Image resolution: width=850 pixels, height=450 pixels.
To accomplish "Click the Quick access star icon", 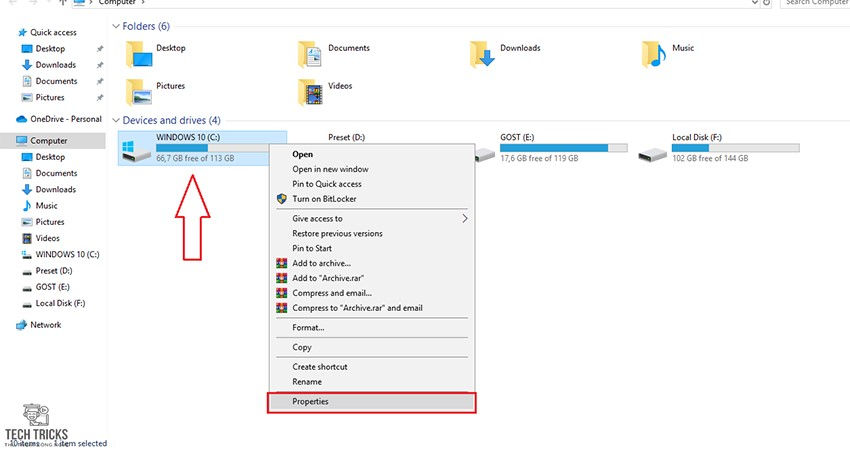I will pos(22,33).
